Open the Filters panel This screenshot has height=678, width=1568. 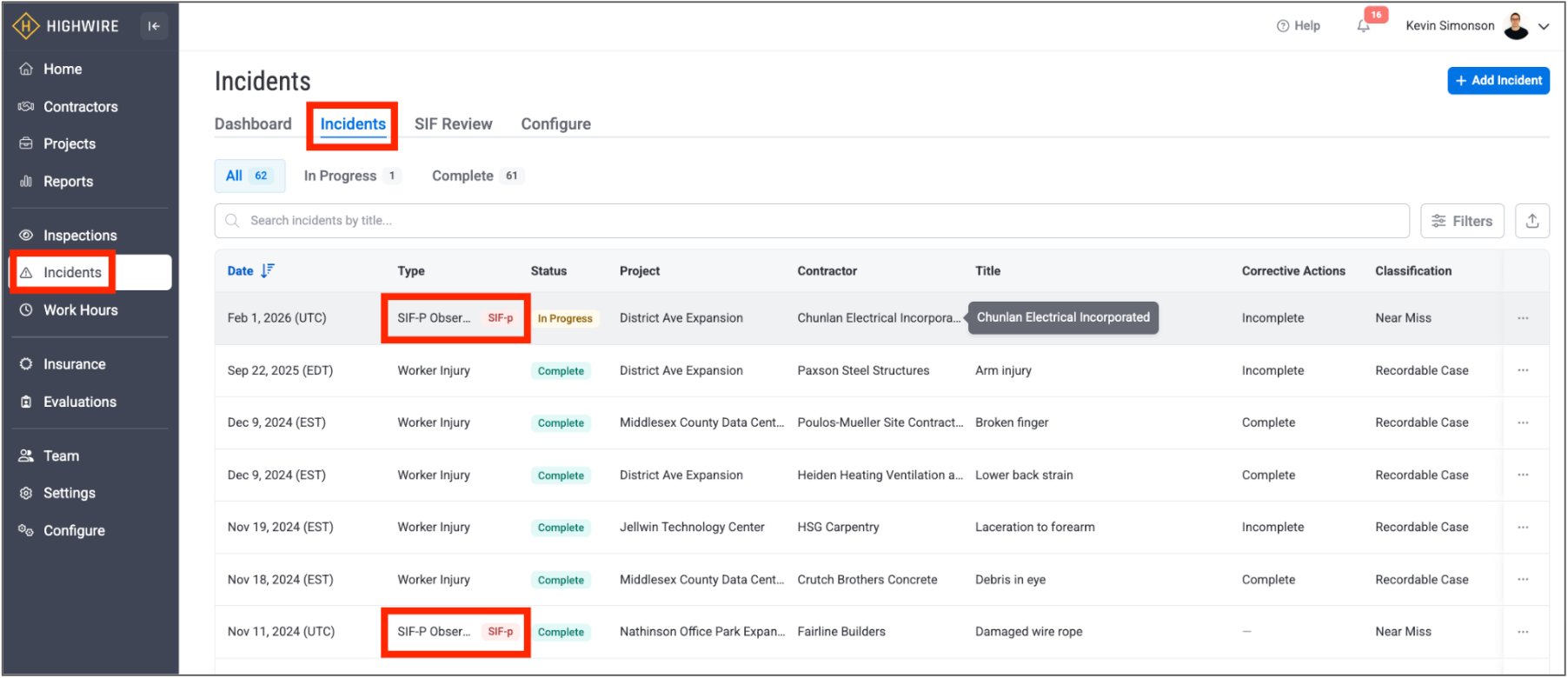tap(1462, 221)
